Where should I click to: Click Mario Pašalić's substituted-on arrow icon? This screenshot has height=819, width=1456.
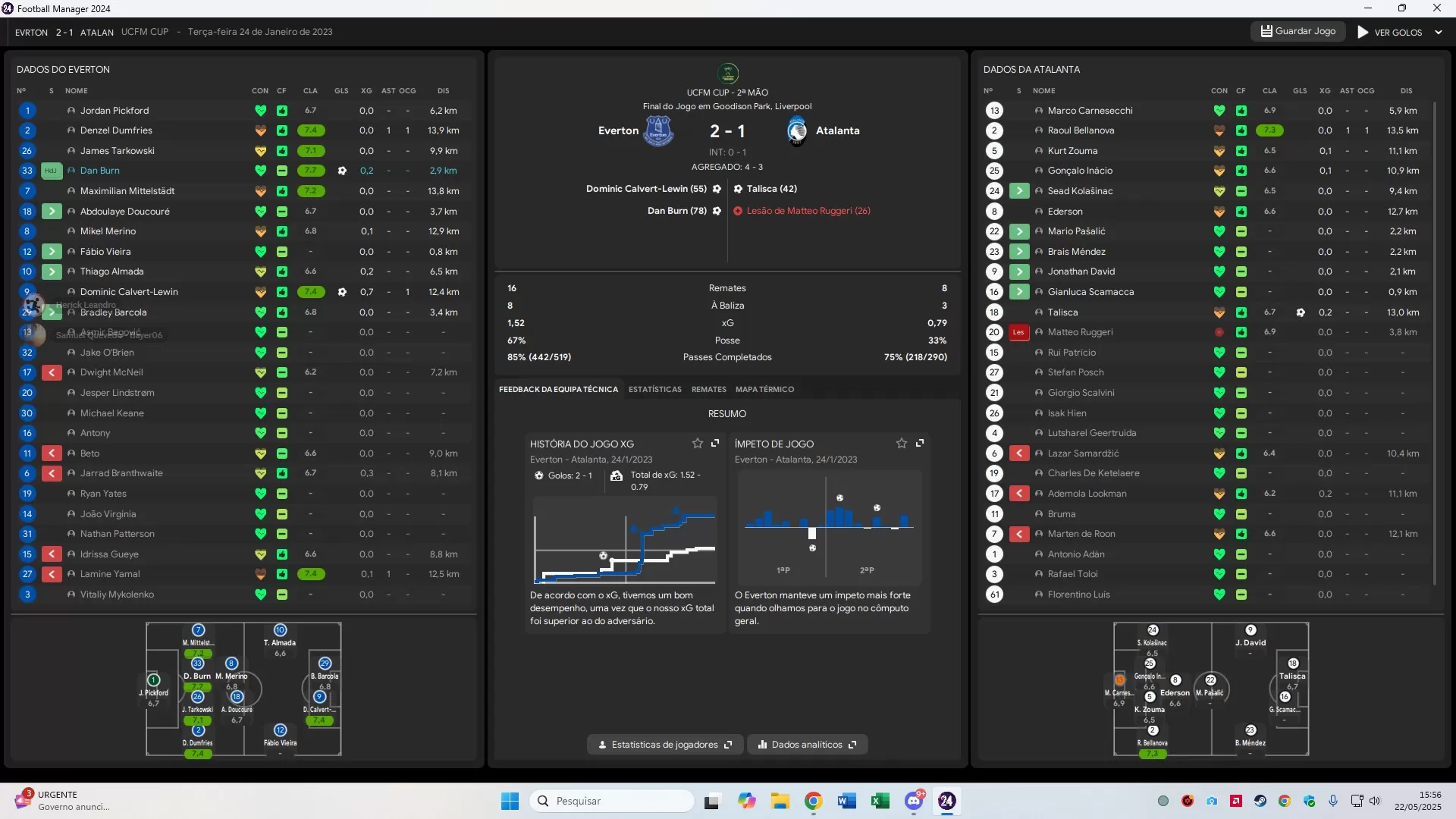[x=1019, y=231]
